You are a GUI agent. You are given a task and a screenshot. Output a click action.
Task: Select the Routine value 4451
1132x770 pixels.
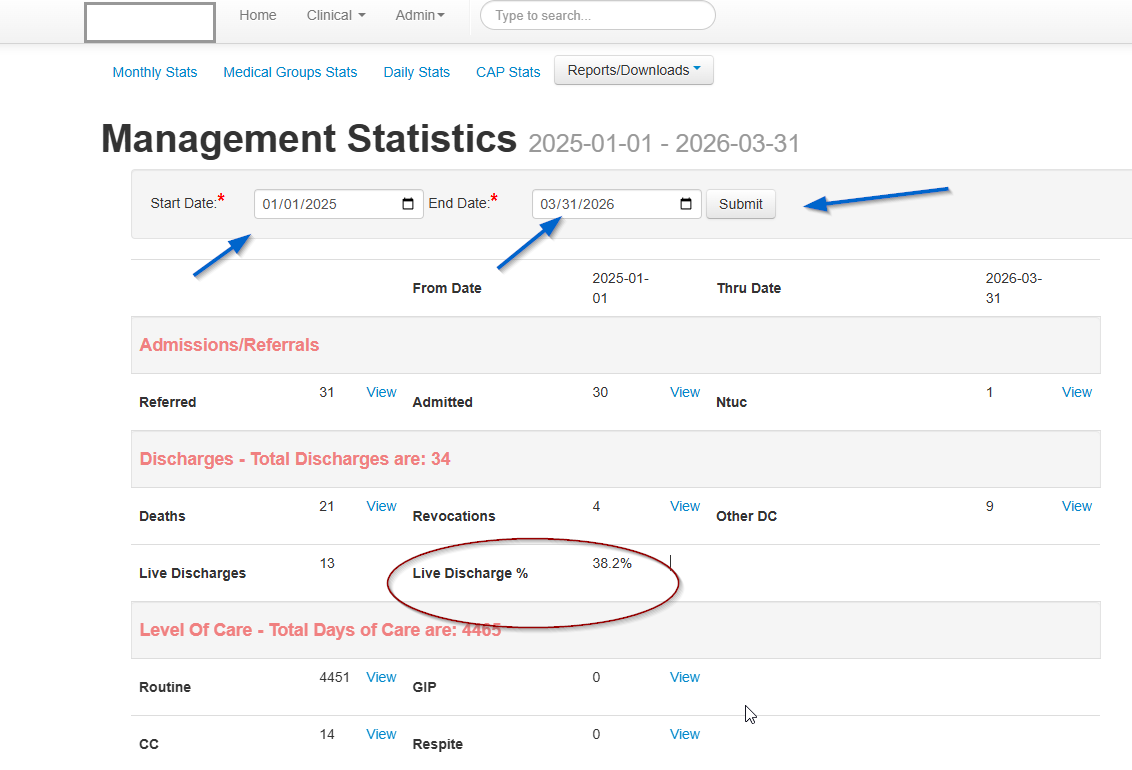click(x=334, y=678)
